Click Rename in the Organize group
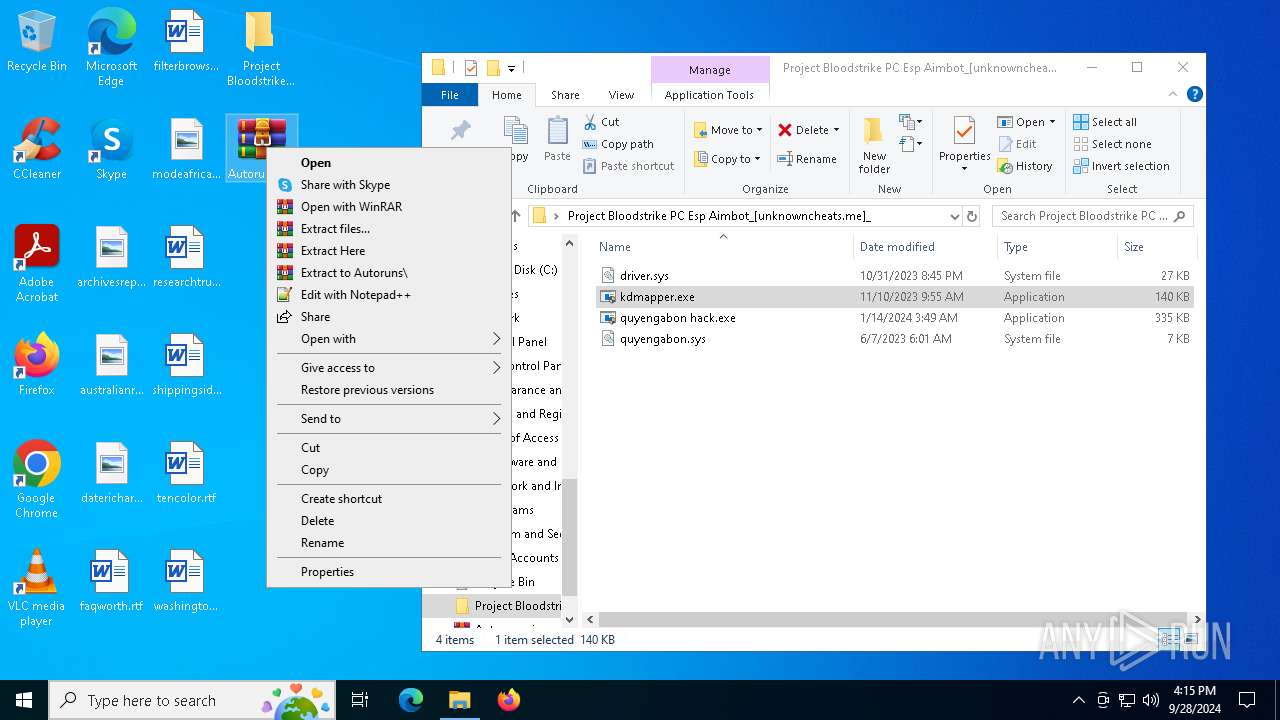1280x720 pixels. (807, 159)
